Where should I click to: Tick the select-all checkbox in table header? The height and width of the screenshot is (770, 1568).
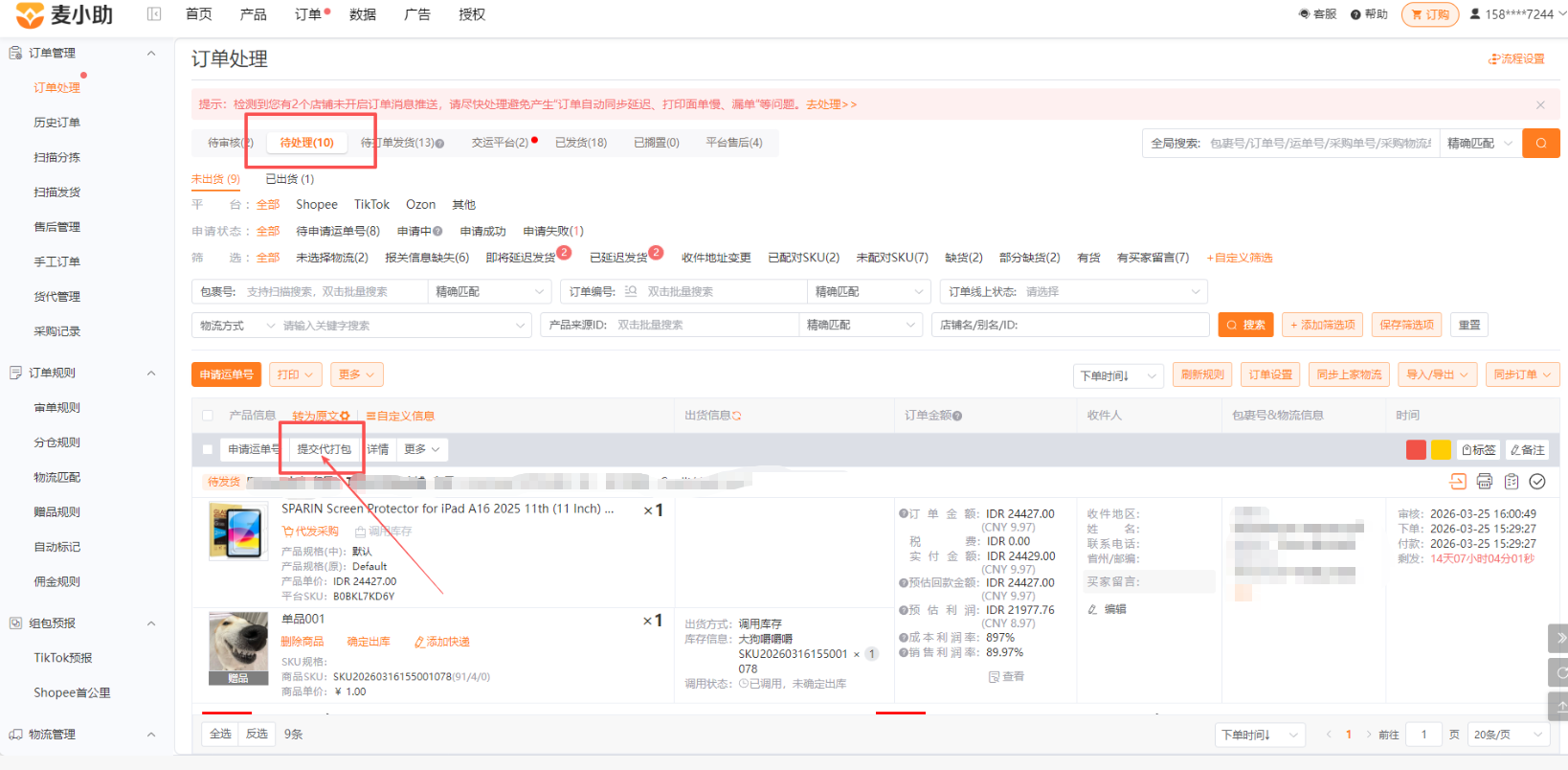tap(208, 416)
